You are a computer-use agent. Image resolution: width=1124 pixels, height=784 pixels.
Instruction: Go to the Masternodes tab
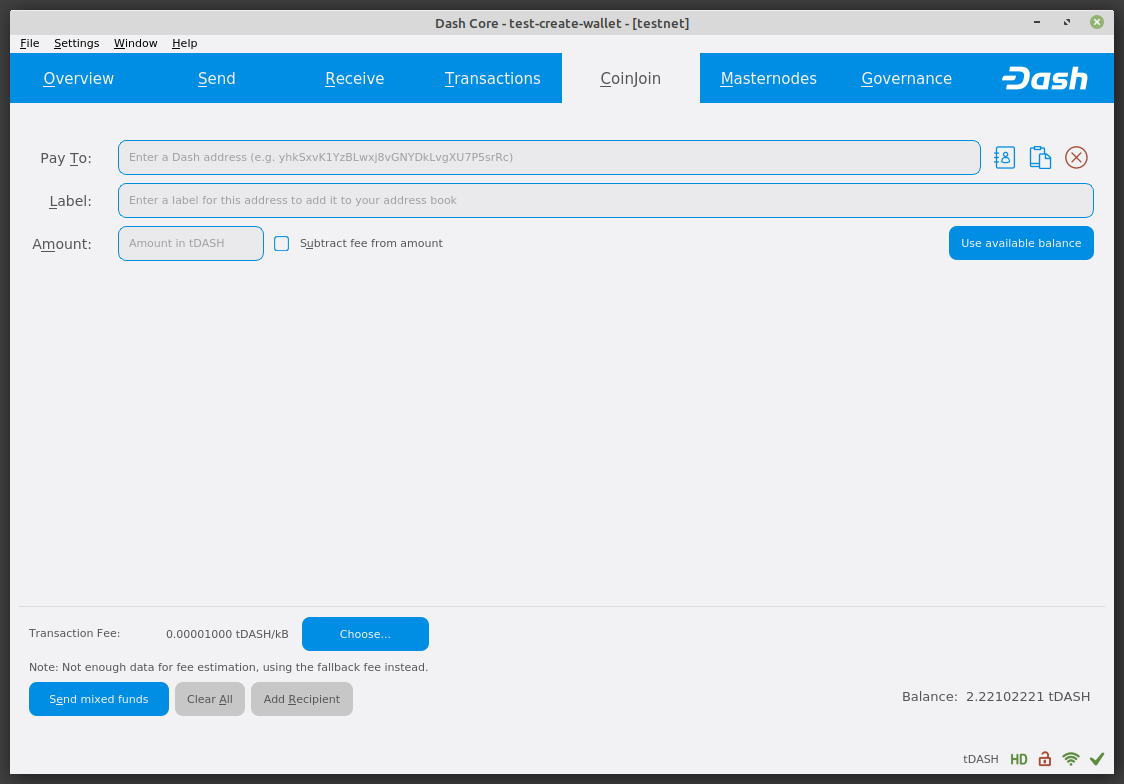[768, 78]
